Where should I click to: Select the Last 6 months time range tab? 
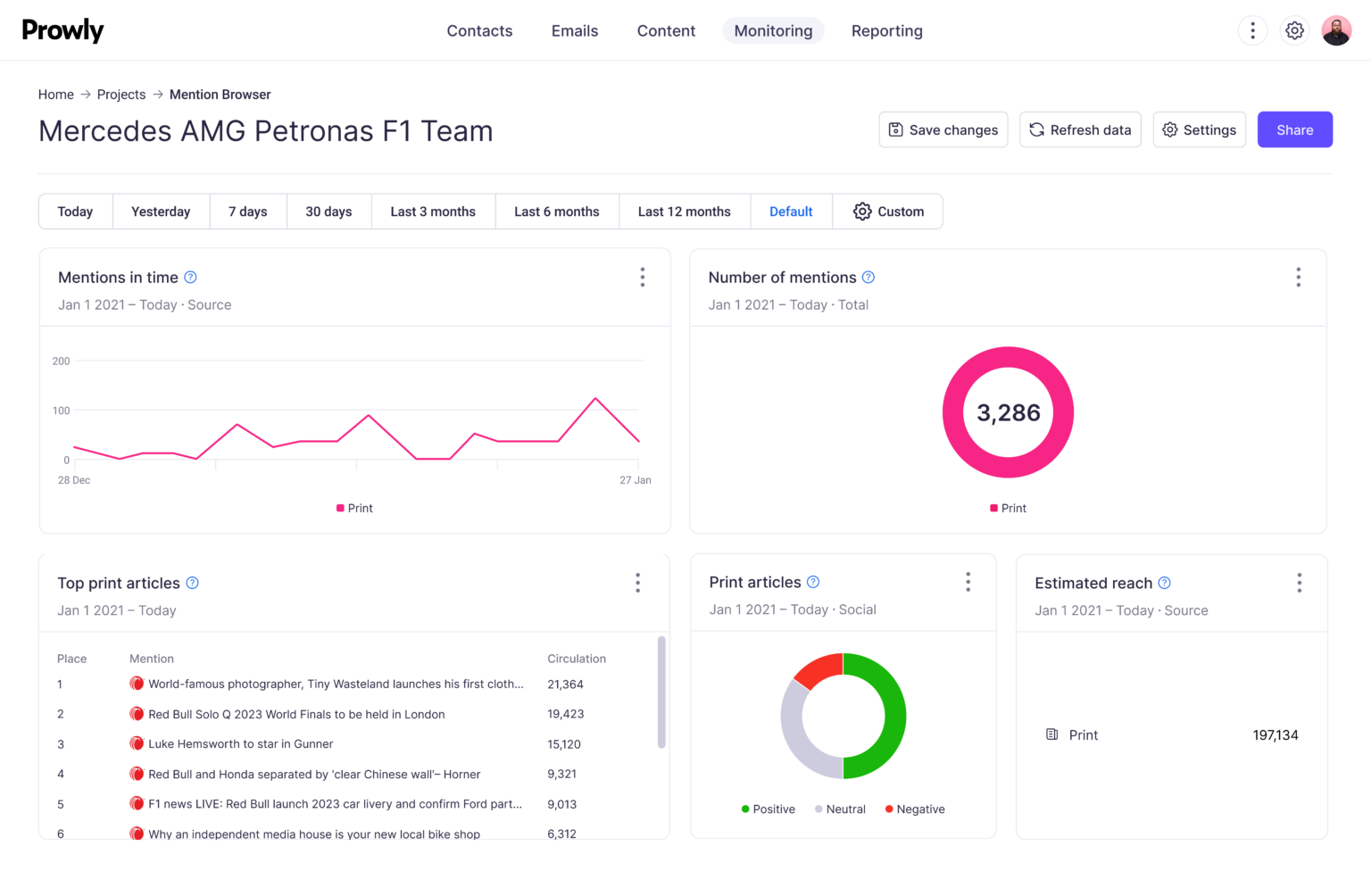coord(556,212)
